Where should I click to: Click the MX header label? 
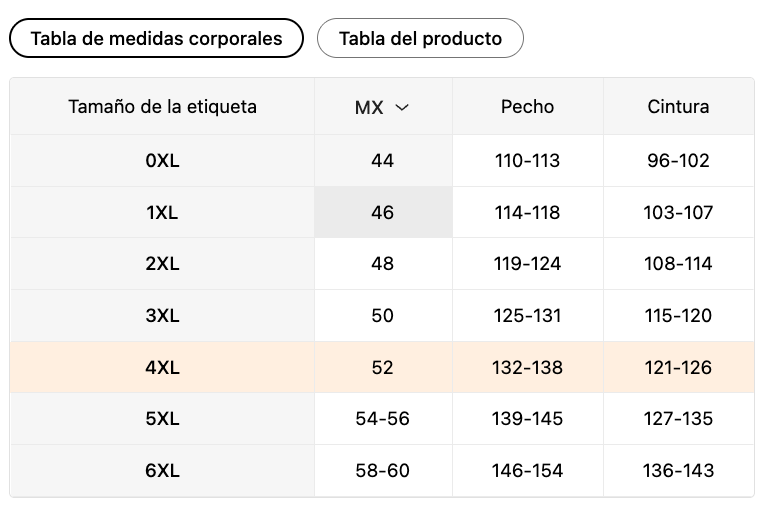click(x=369, y=107)
